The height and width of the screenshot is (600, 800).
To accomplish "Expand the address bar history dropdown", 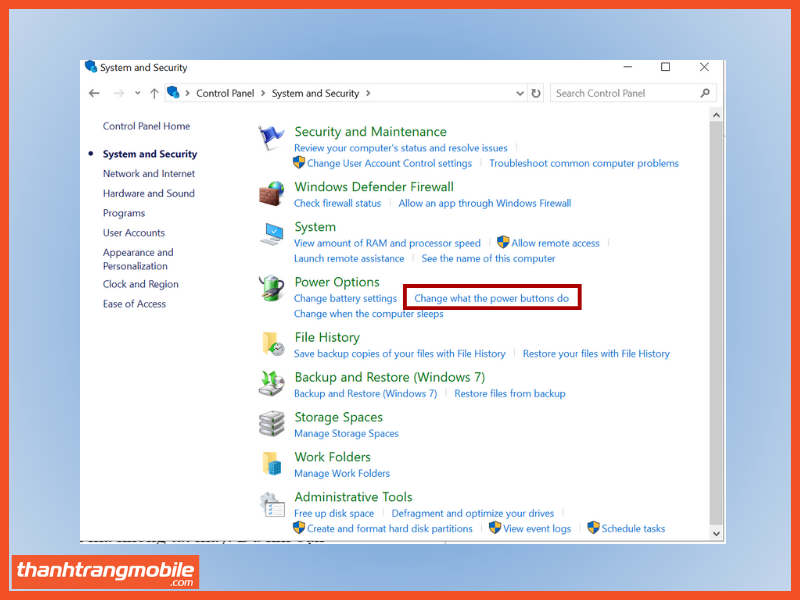I will 519,93.
